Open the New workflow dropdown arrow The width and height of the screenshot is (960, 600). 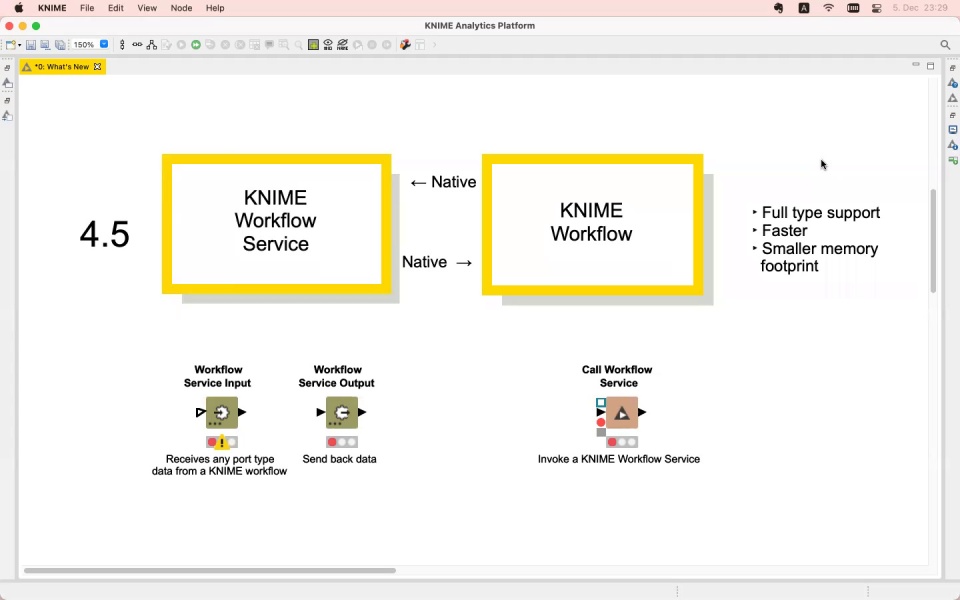click(x=20, y=45)
